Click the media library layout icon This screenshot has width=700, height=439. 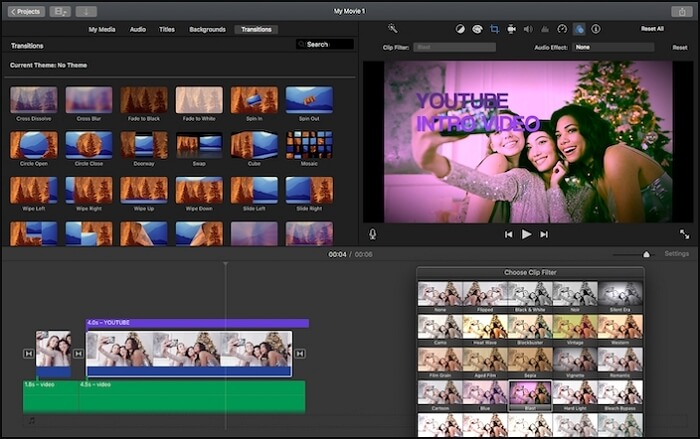pyautogui.click(x=60, y=12)
